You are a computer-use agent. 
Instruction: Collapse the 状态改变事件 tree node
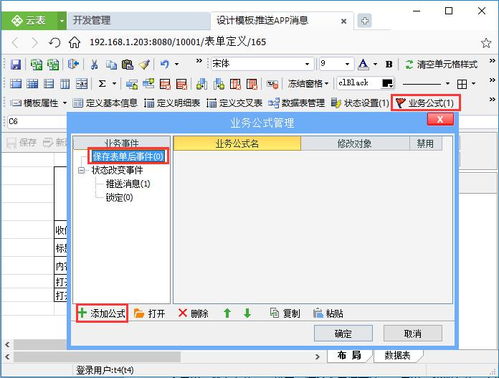[82, 170]
